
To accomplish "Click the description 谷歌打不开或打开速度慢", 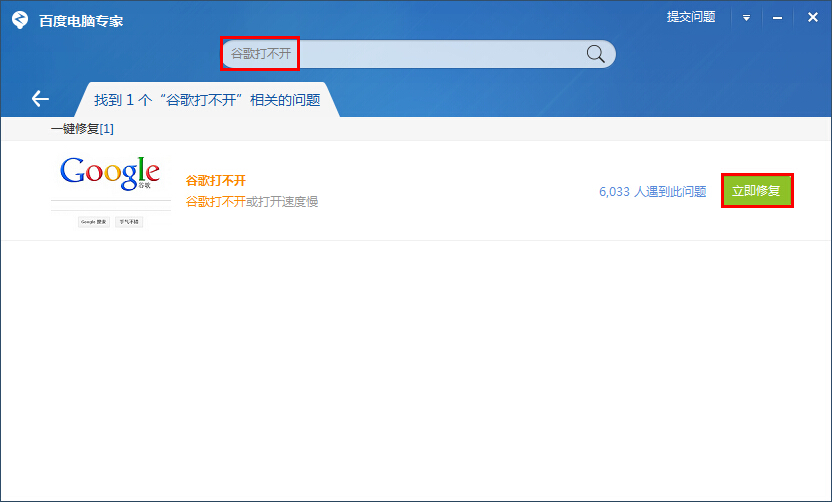I will pos(252,202).
